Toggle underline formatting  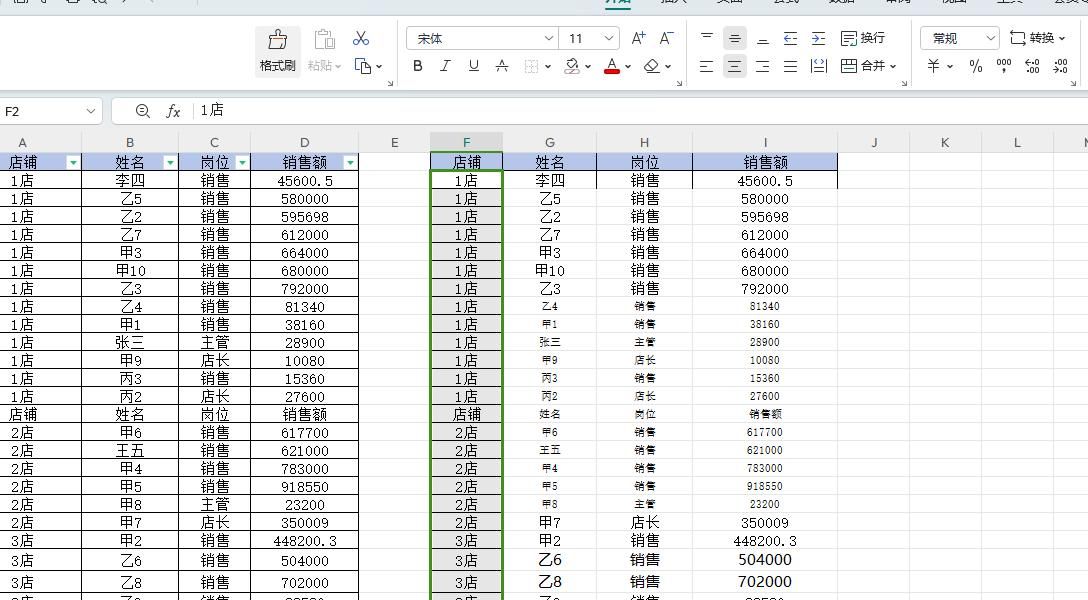[472, 65]
